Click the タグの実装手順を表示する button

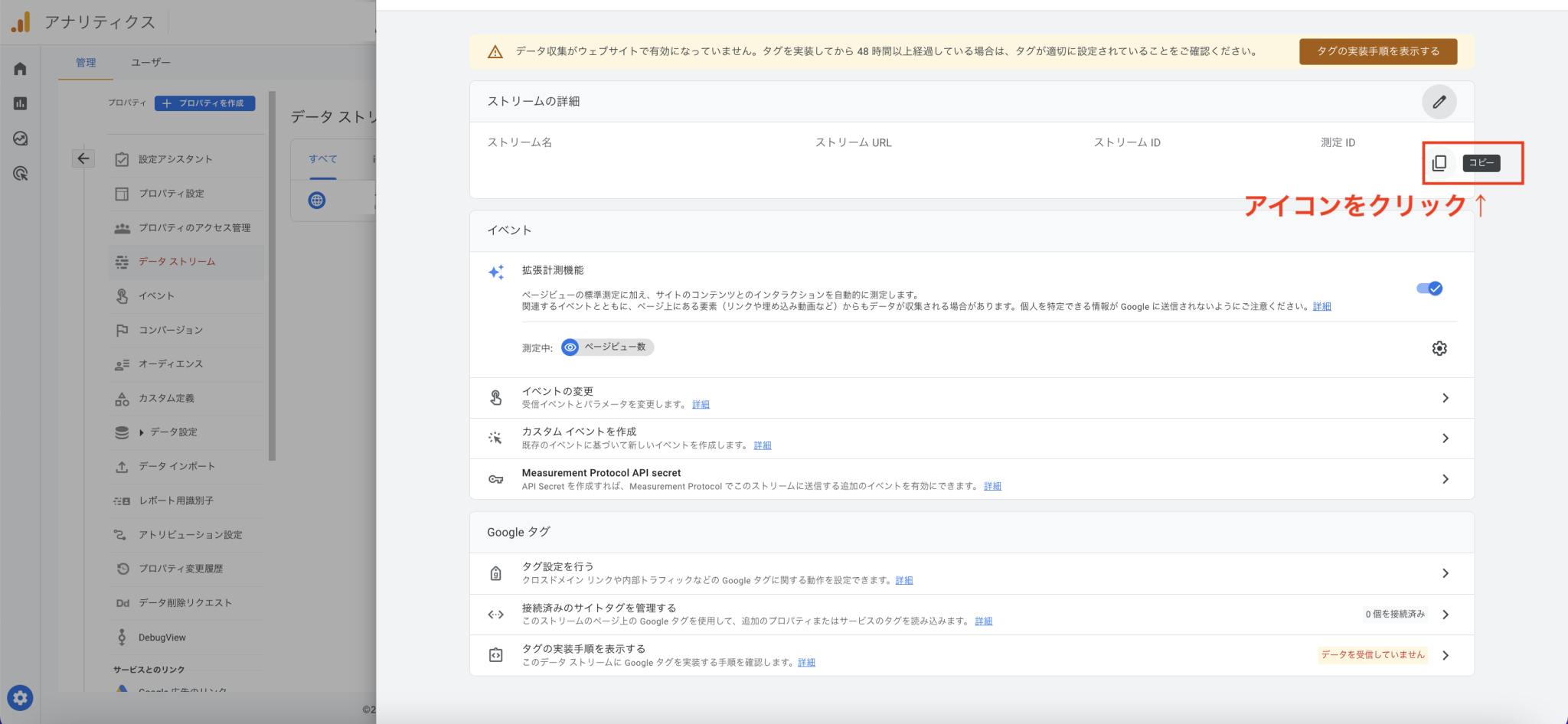[1377, 51]
